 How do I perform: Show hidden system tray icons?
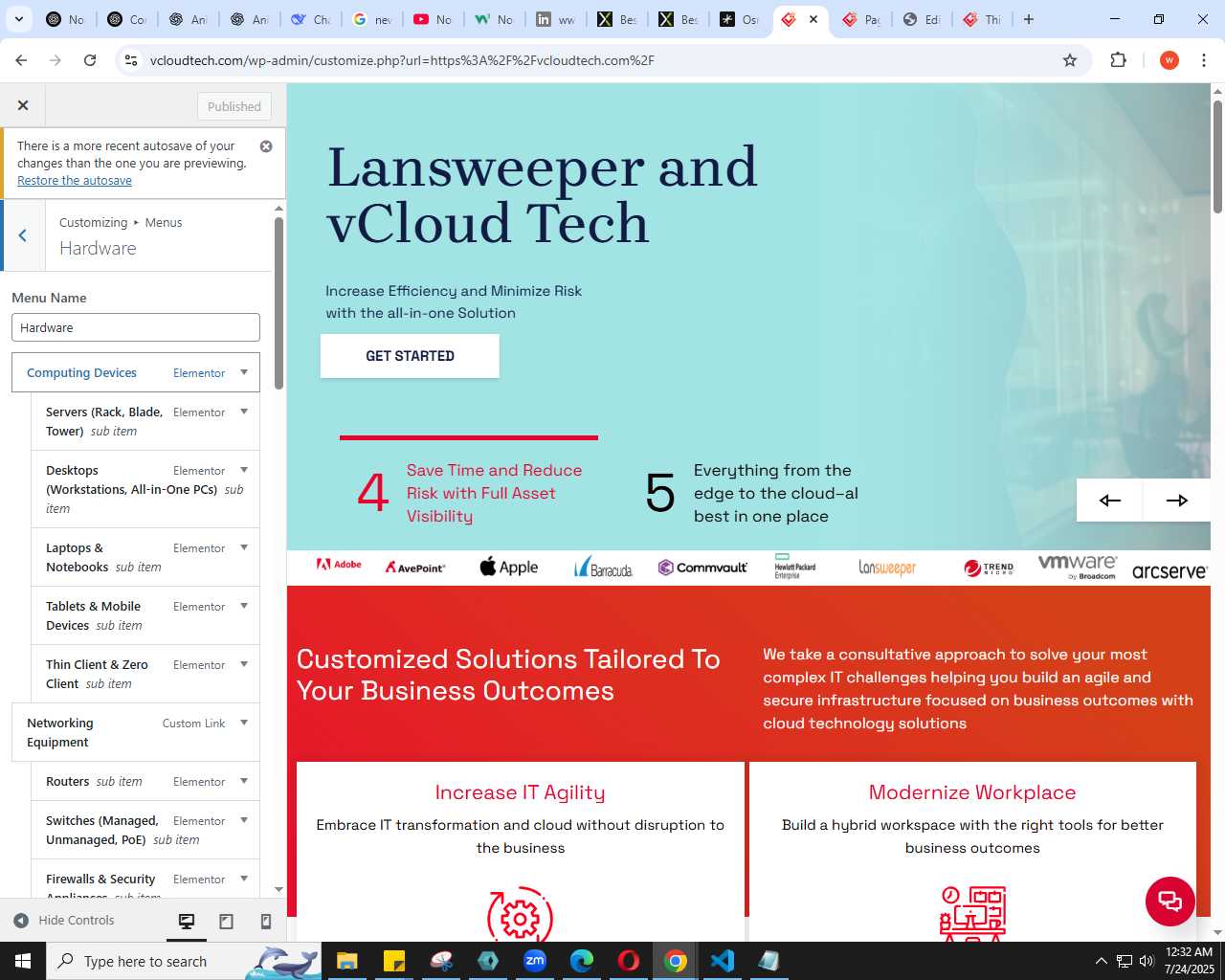(x=1101, y=961)
